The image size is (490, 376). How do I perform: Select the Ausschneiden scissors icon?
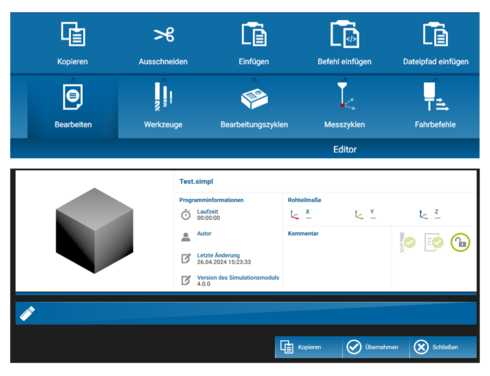coord(164,34)
